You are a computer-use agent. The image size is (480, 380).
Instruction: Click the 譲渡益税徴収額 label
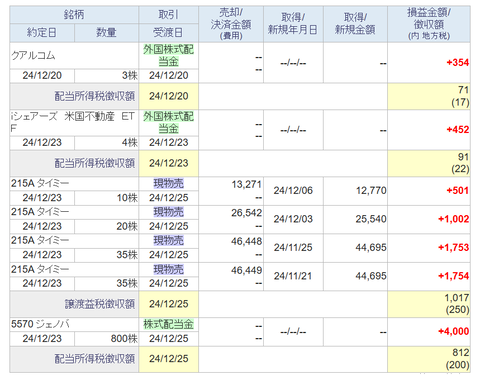pos(100,304)
